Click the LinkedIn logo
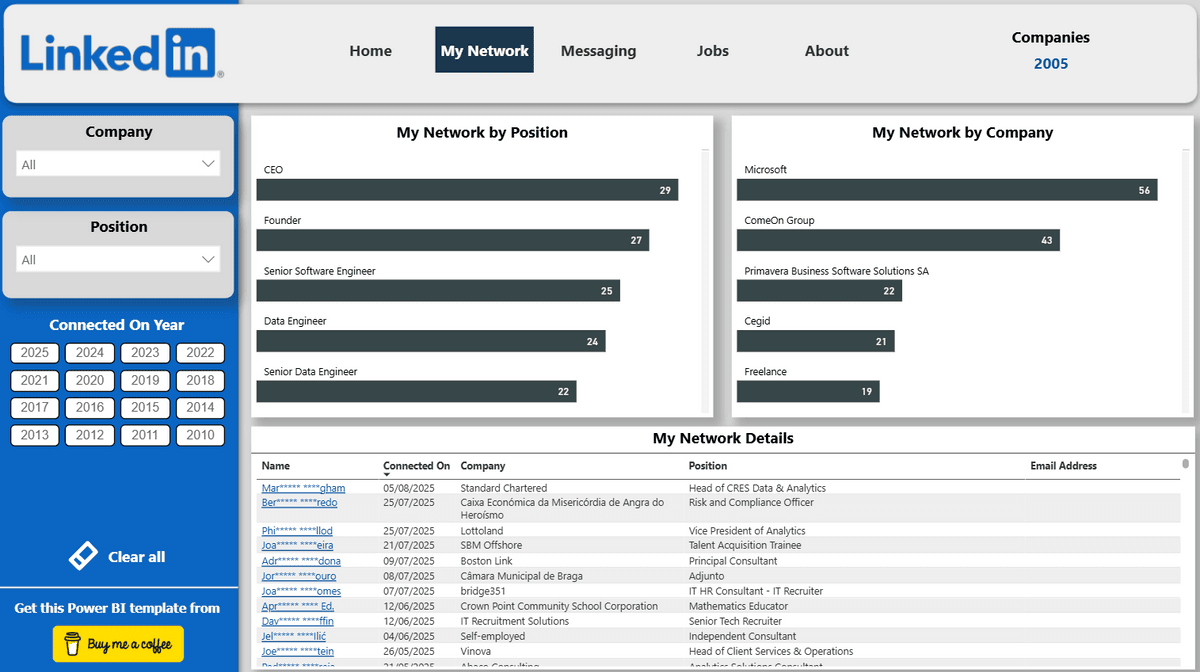The image size is (1200, 672). 120,52
